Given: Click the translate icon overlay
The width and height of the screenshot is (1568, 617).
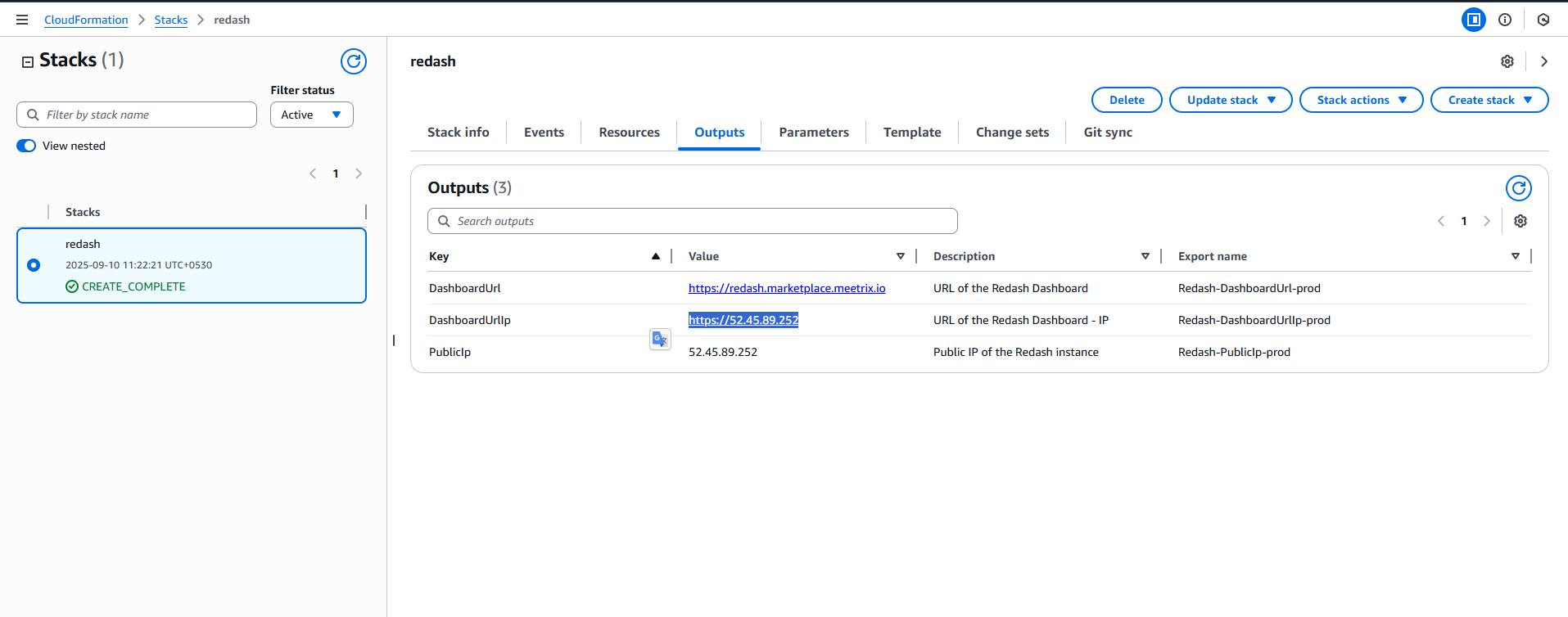Looking at the screenshot, I should point(660,339).
